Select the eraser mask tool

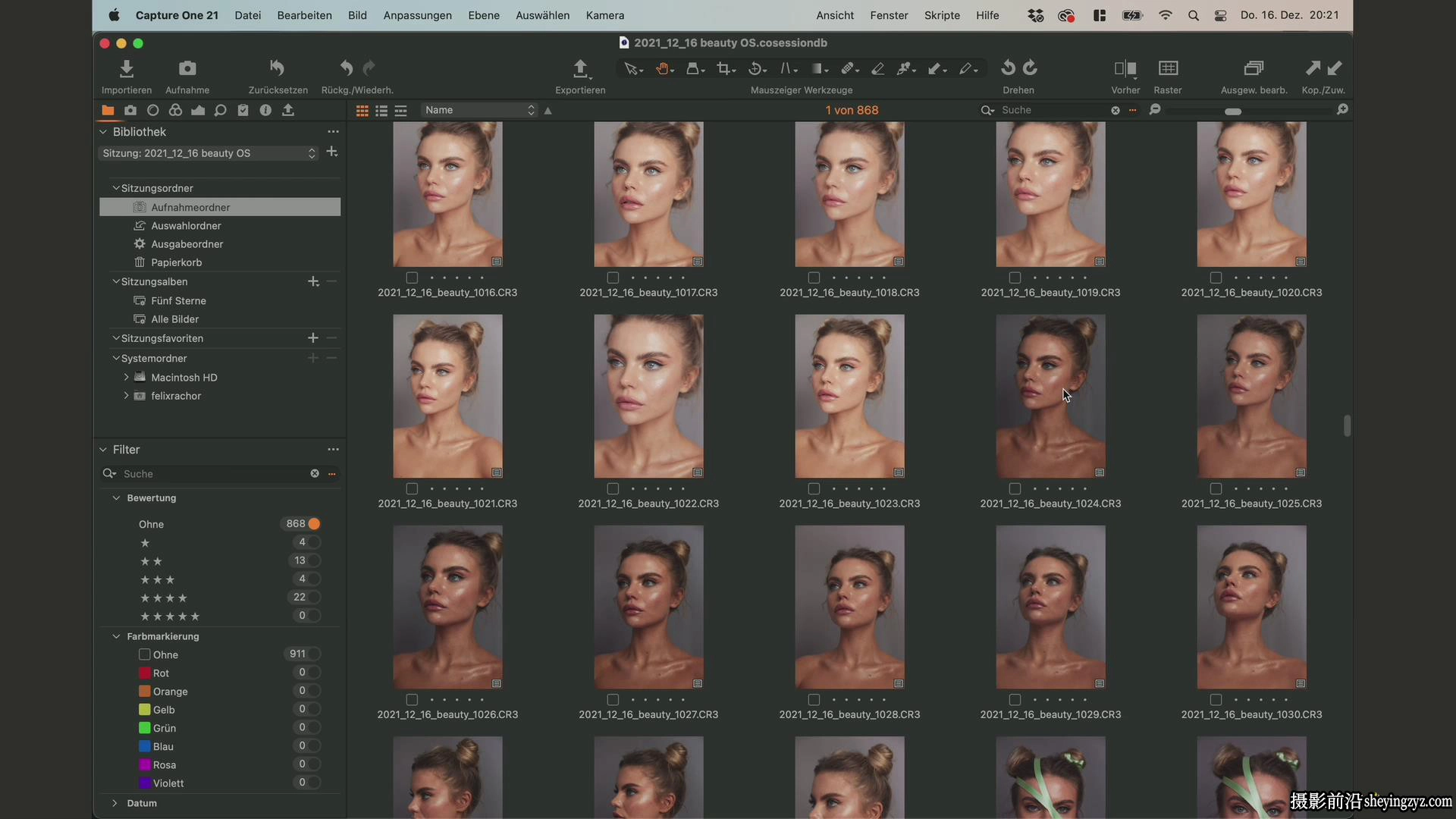pyautogui.click(x=878, y=69)
